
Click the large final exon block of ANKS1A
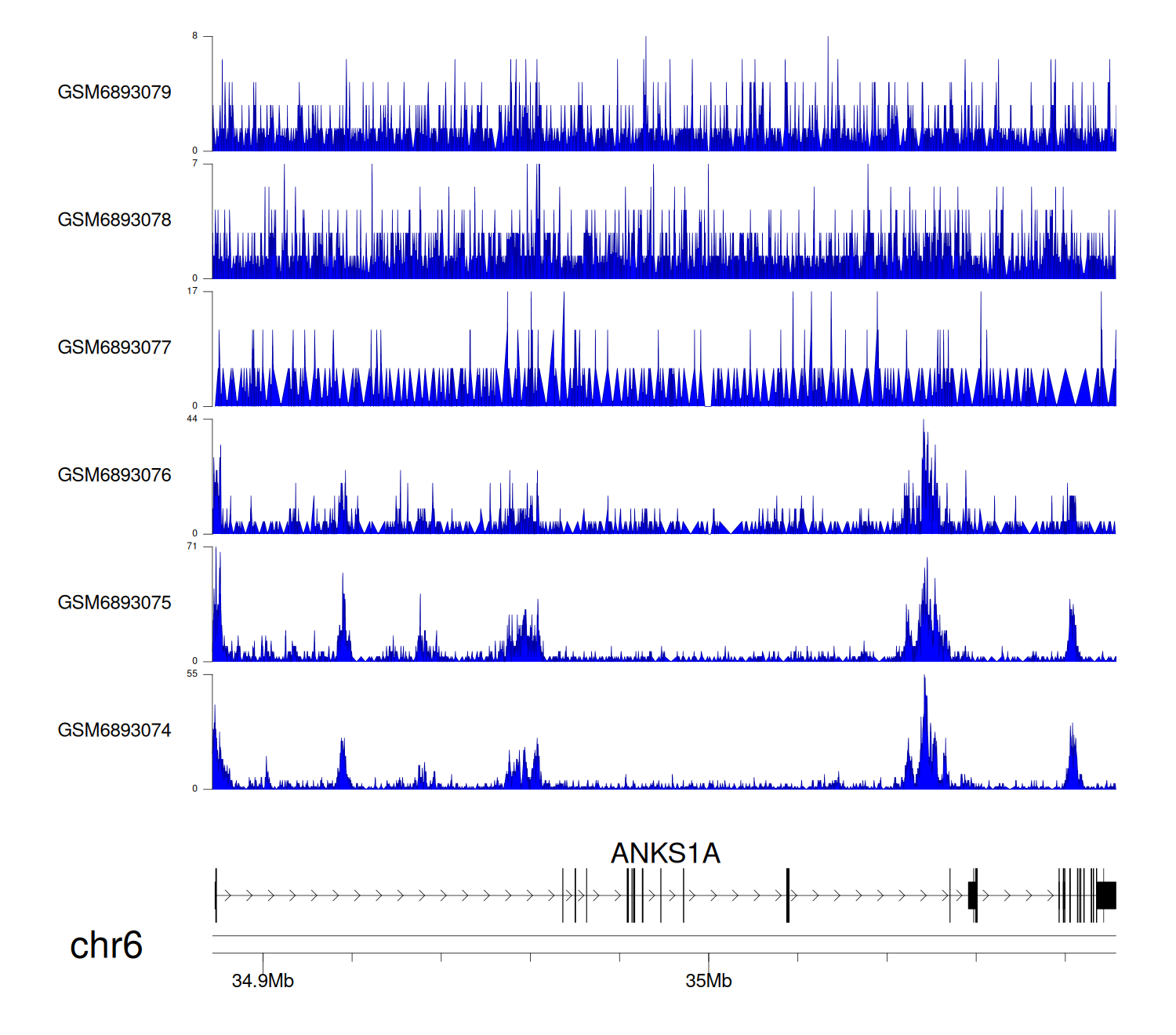[x=1106, y=895]
